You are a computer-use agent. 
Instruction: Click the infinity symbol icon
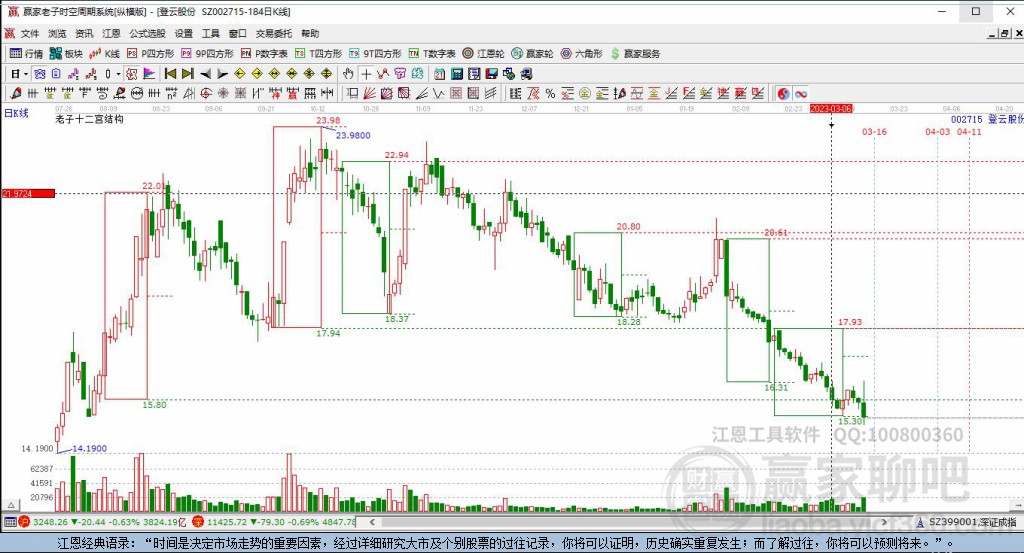coord(801,93)
